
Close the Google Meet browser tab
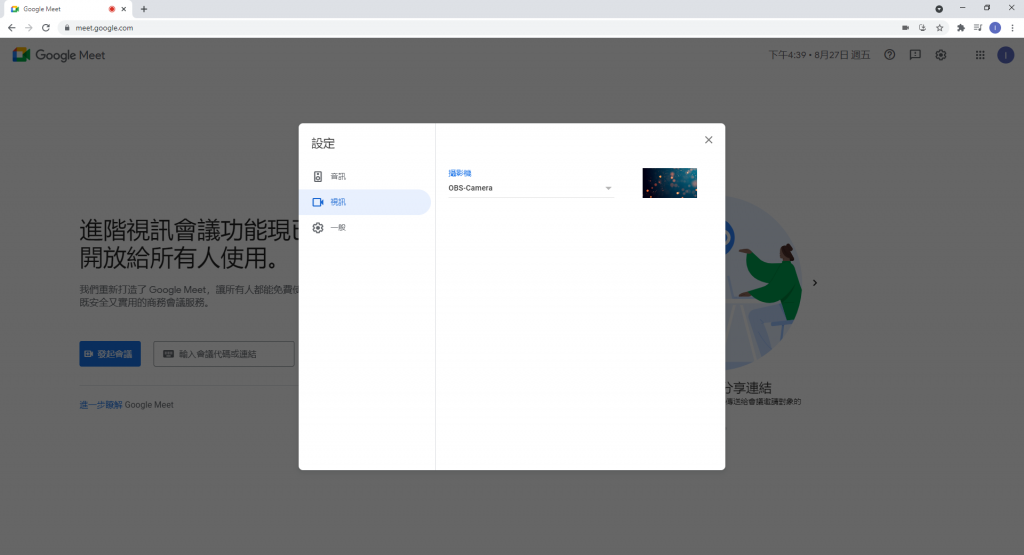tap(123, 9)
